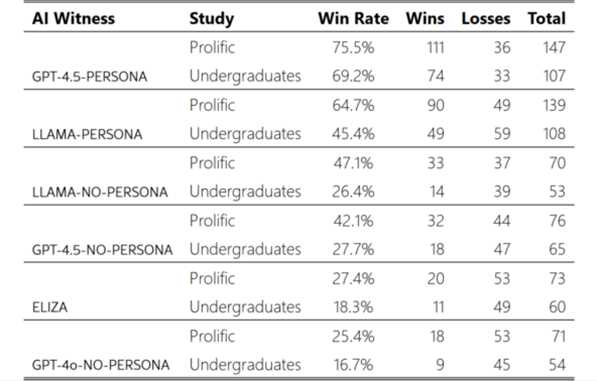Click the Study column header

pyautogui.click(x=212, y=19)
